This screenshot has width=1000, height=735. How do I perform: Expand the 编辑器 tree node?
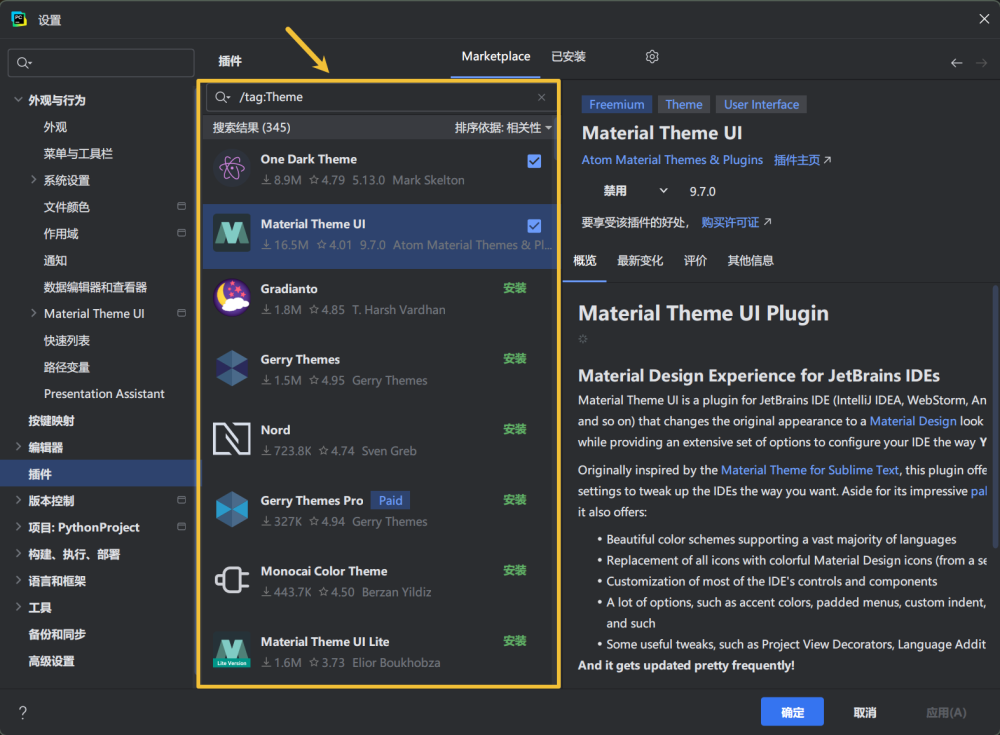(19, 447)
